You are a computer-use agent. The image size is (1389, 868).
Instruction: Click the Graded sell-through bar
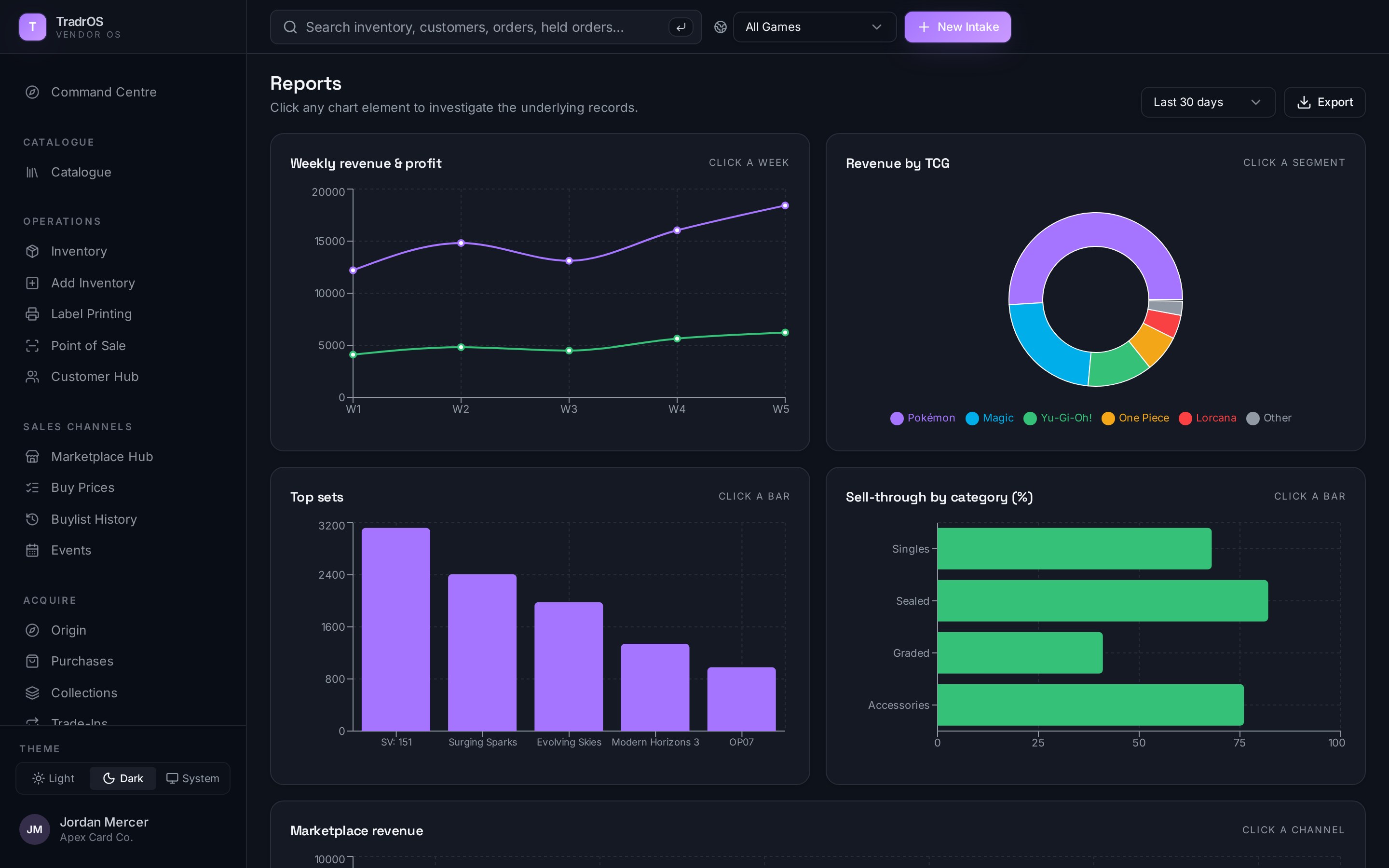pyautogui.click(x=1020, y=653)
